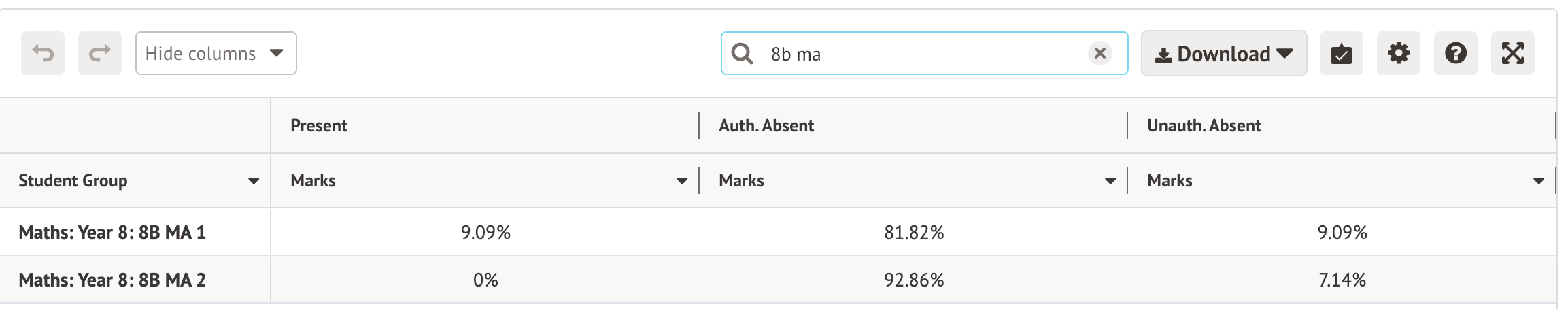Viewport: 1568px width, 309px height.
Task: Expand Student Group column menu arrow
Action: click(254, 181)
